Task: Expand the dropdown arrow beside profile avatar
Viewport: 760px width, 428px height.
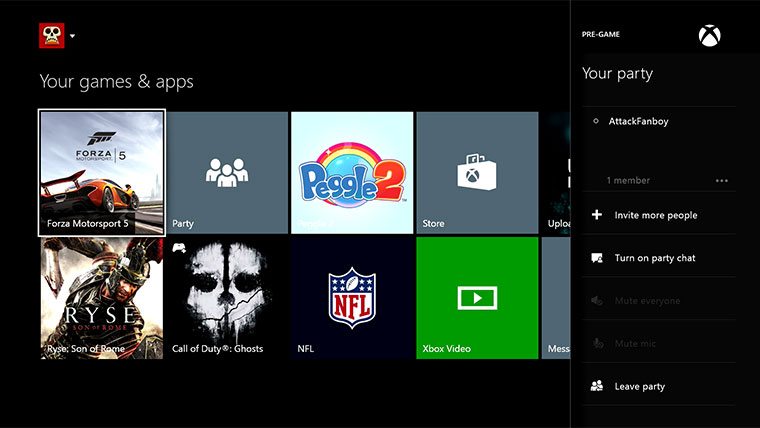Action: tap(73, 37)
